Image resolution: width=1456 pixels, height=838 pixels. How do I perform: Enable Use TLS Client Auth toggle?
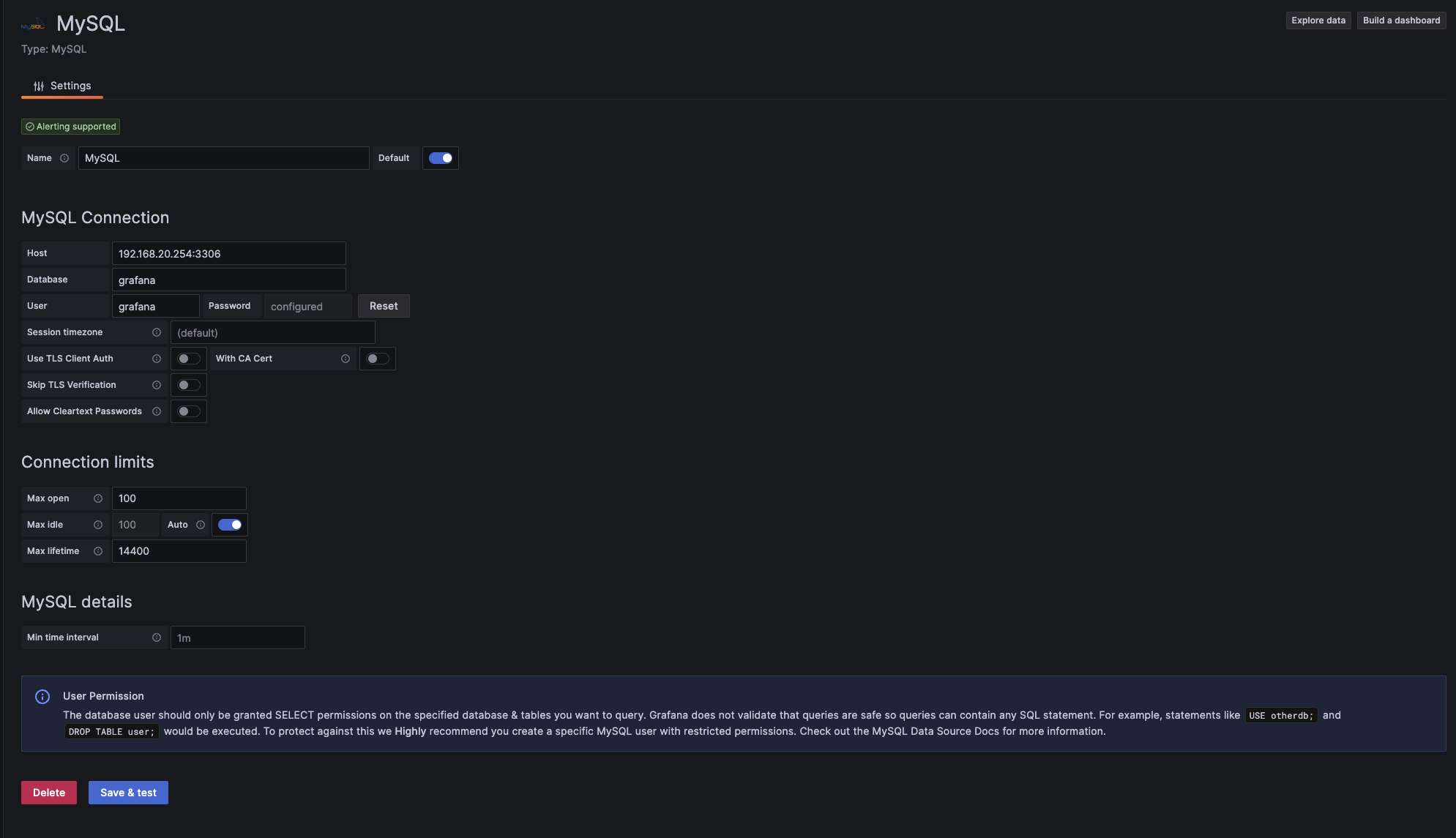[x=189, y=359]
